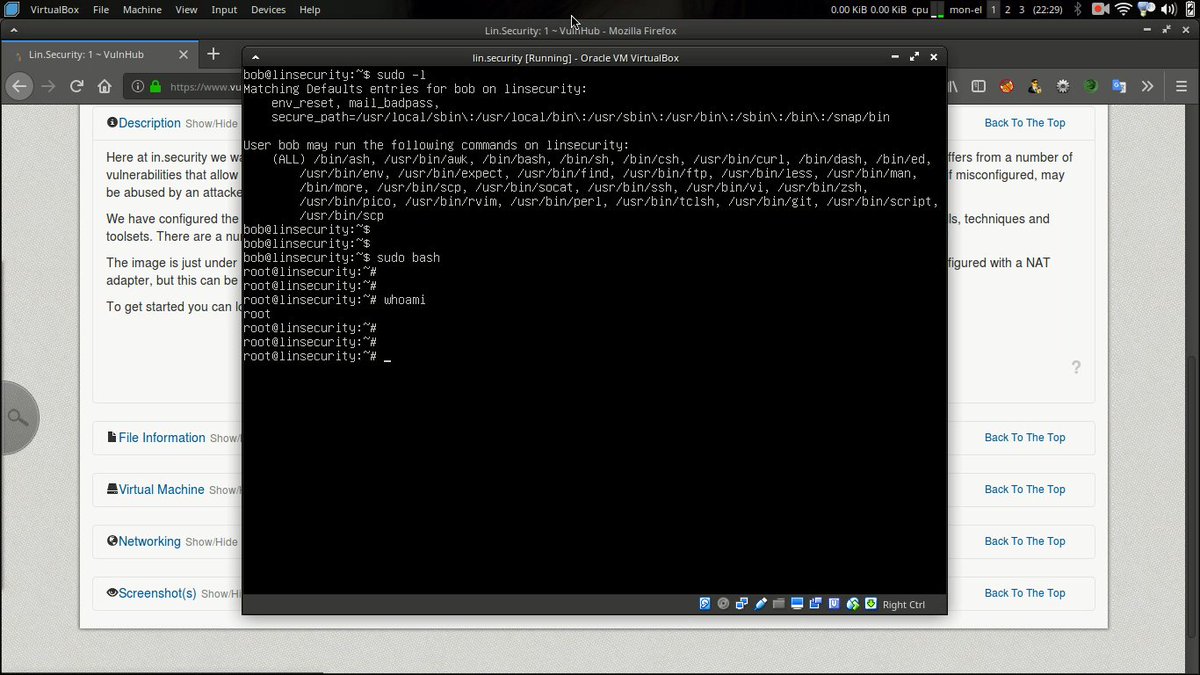Image resolution: width=1200 pixels, height=675 pixels.
Task: Click the spy figure extension icon in Firefox
Action: point(1035,87)
